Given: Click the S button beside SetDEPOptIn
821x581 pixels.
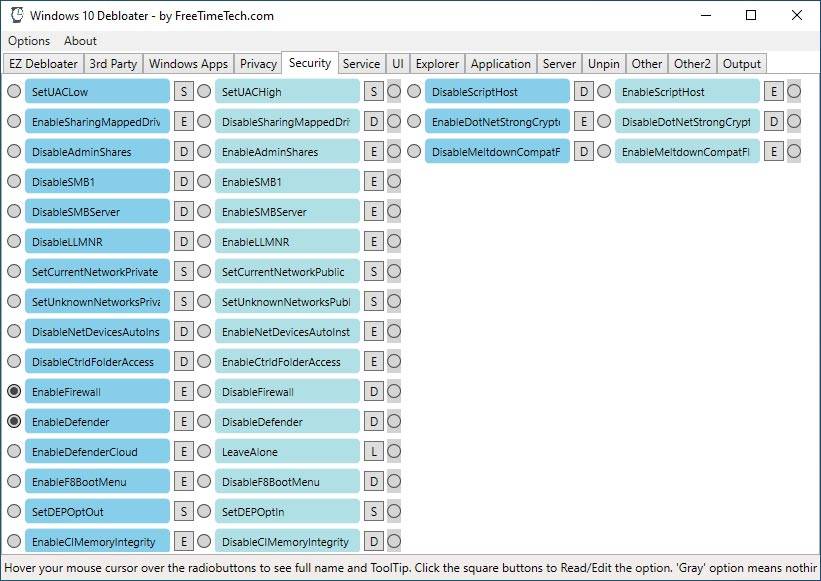Looking at the screenshot, I should [x=374, y=511].
